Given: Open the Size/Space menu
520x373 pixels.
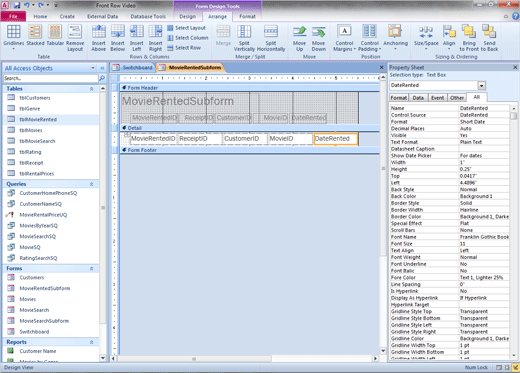Looking at the screenshot, I should tap(426, 37).
